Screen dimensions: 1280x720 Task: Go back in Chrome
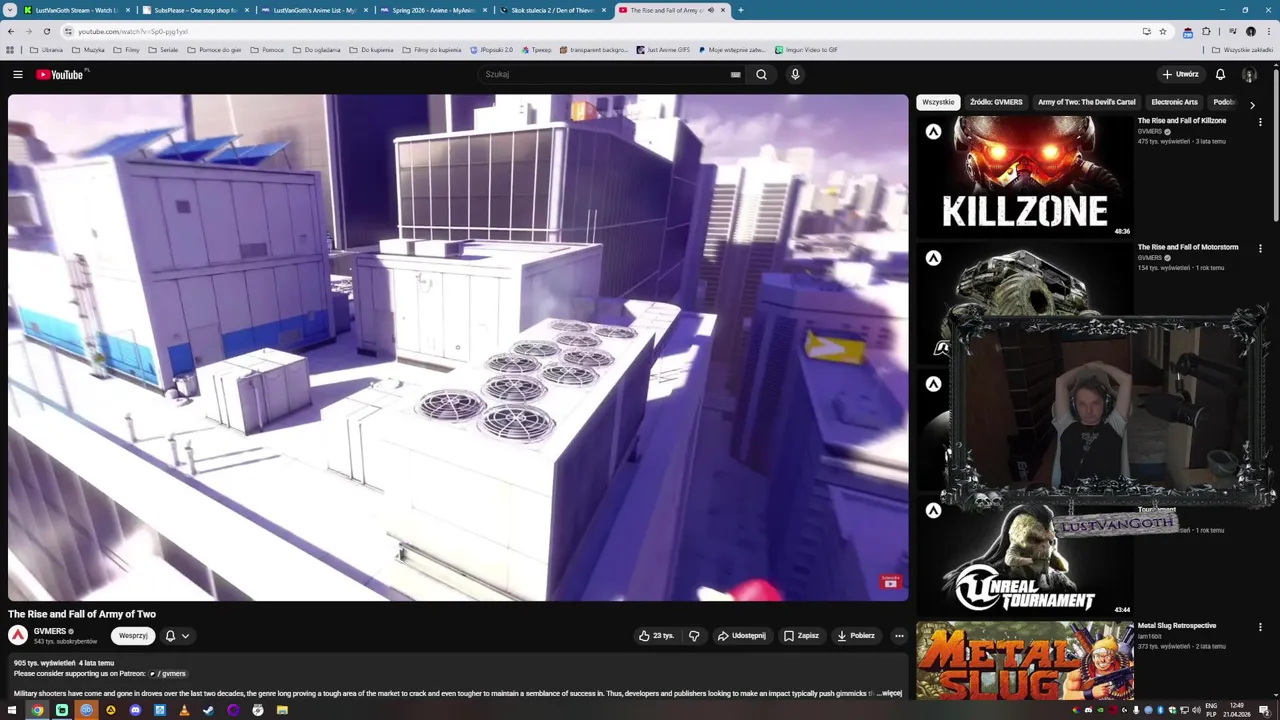point(10,31)
